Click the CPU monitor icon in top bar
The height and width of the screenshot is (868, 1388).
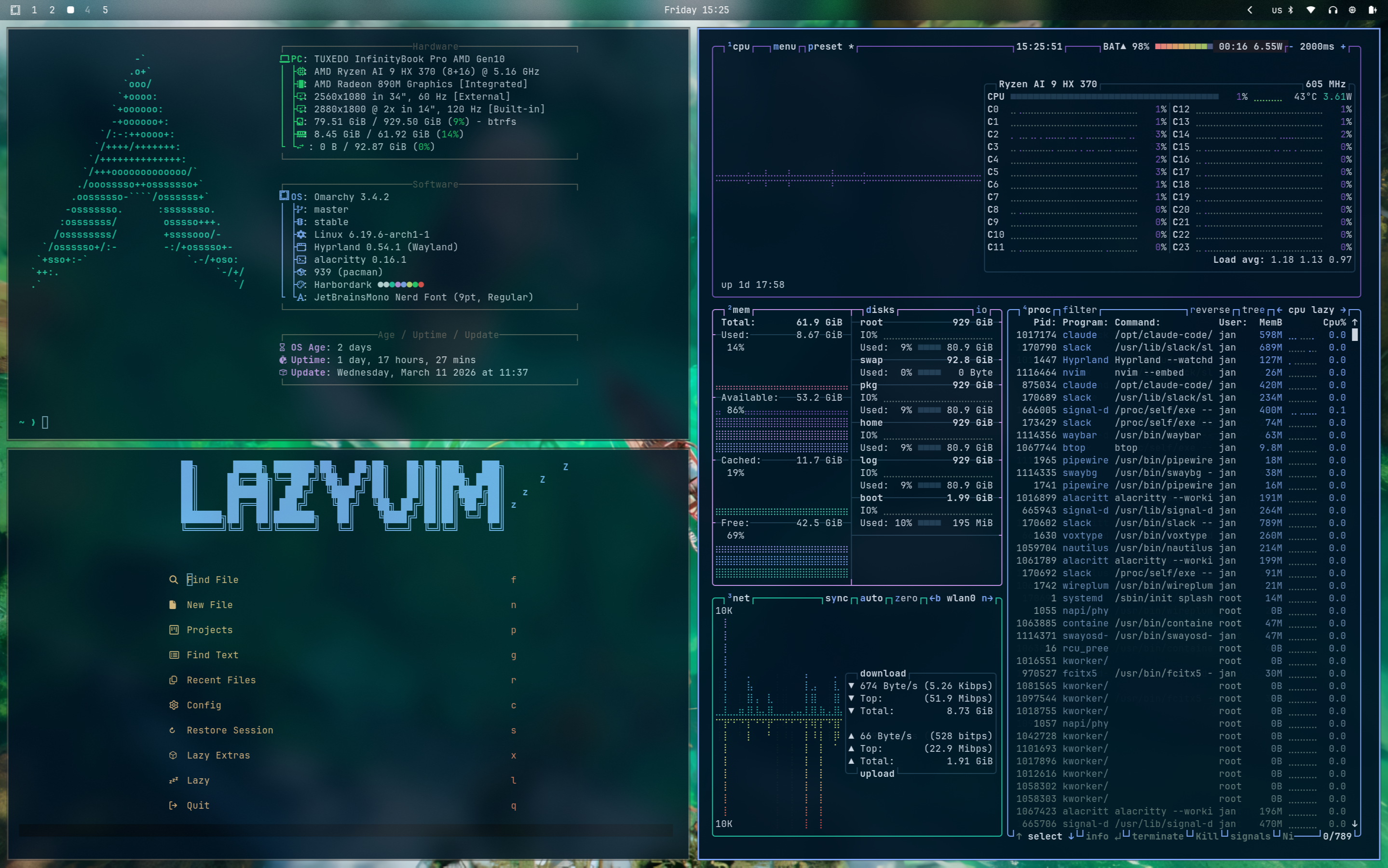tap(1352, 10)
